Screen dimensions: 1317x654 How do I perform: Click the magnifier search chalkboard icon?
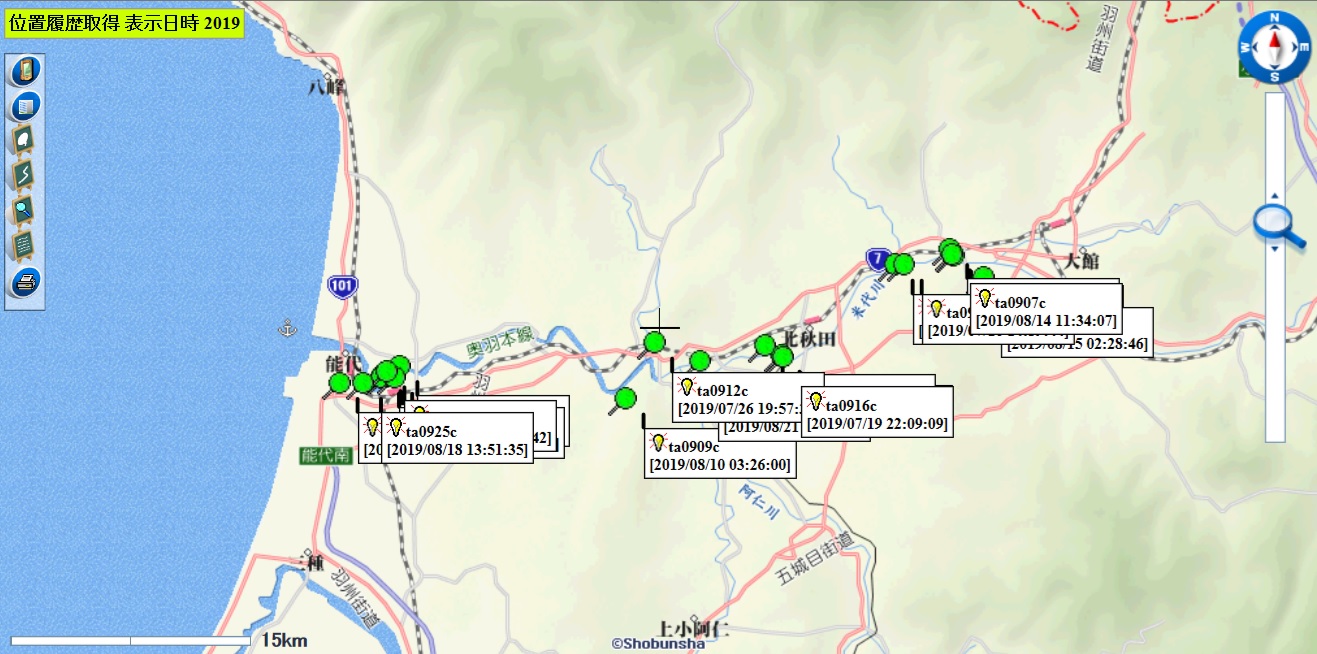click(25, 211)
